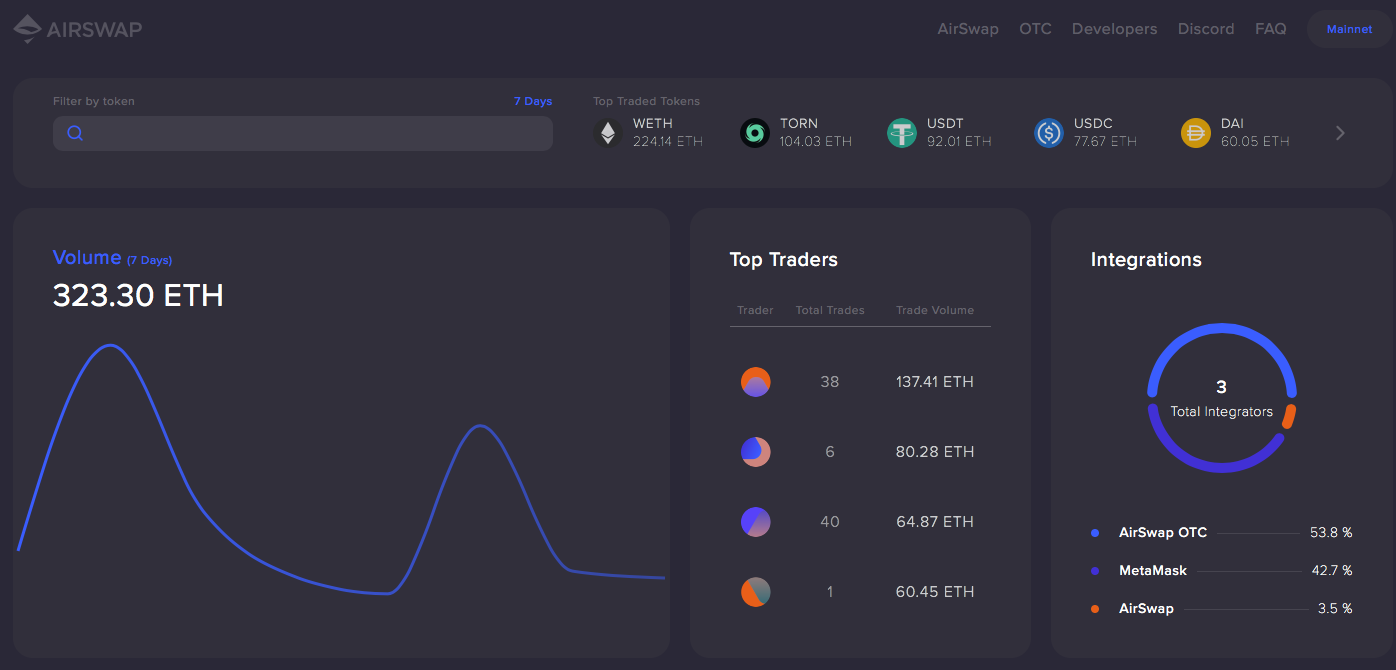Image resolution: width=1396 pixels, height=670 pixels.
Task: Click 64.87 ETH trade volume
Action: [x=935, y=522]
